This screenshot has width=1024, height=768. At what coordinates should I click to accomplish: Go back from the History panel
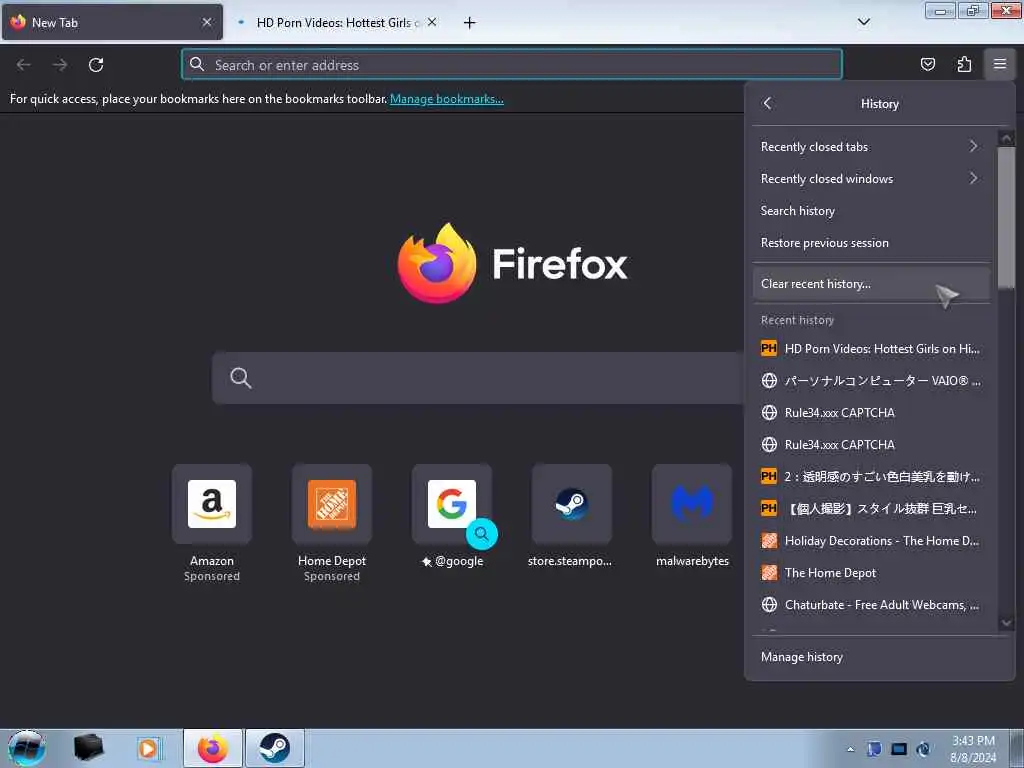pos(768,103)
